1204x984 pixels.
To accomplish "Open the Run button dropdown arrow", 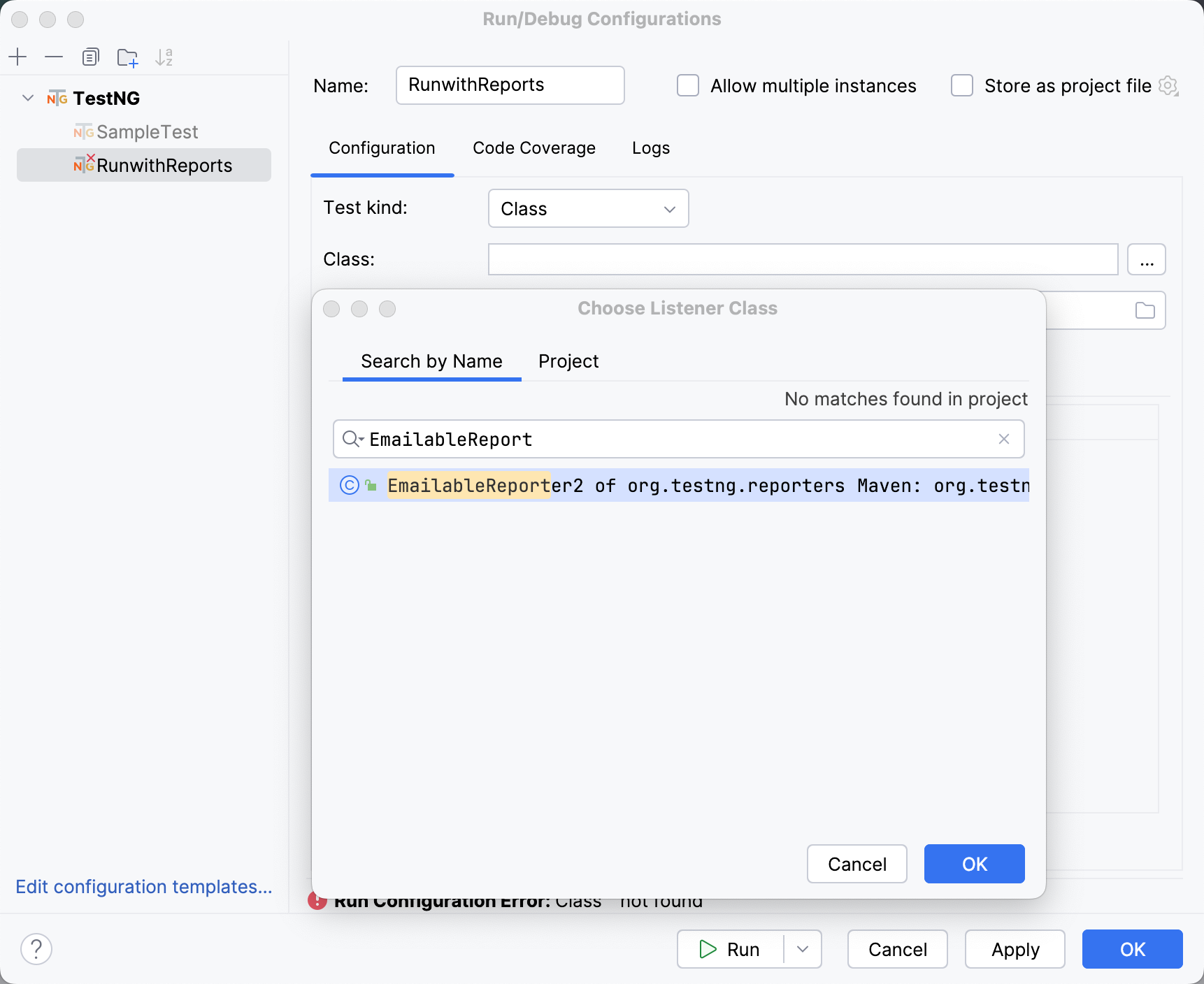I will click(803, 949).
